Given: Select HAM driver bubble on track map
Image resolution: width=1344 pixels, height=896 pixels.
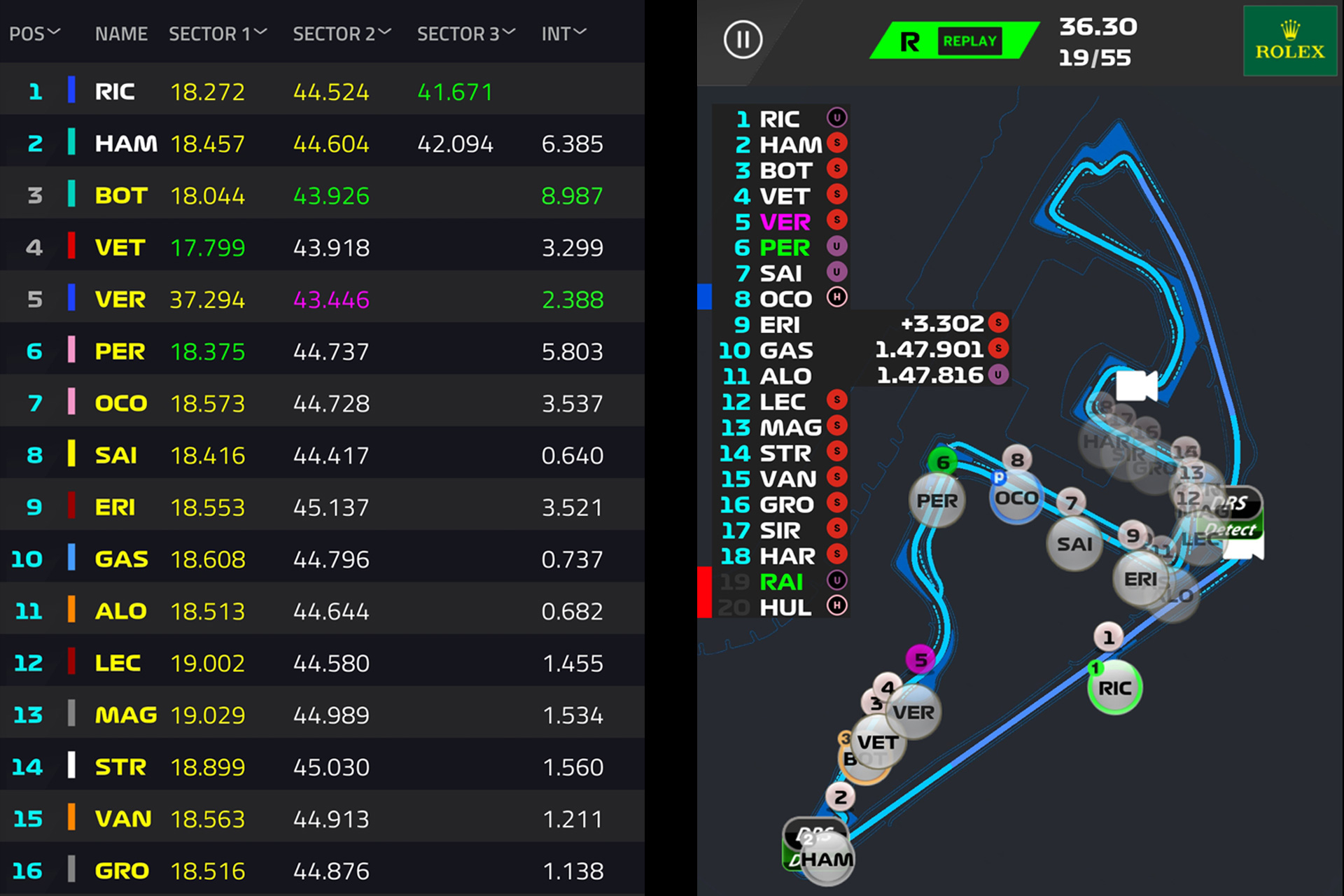Looking at the screenshot, I should (827, 859).
